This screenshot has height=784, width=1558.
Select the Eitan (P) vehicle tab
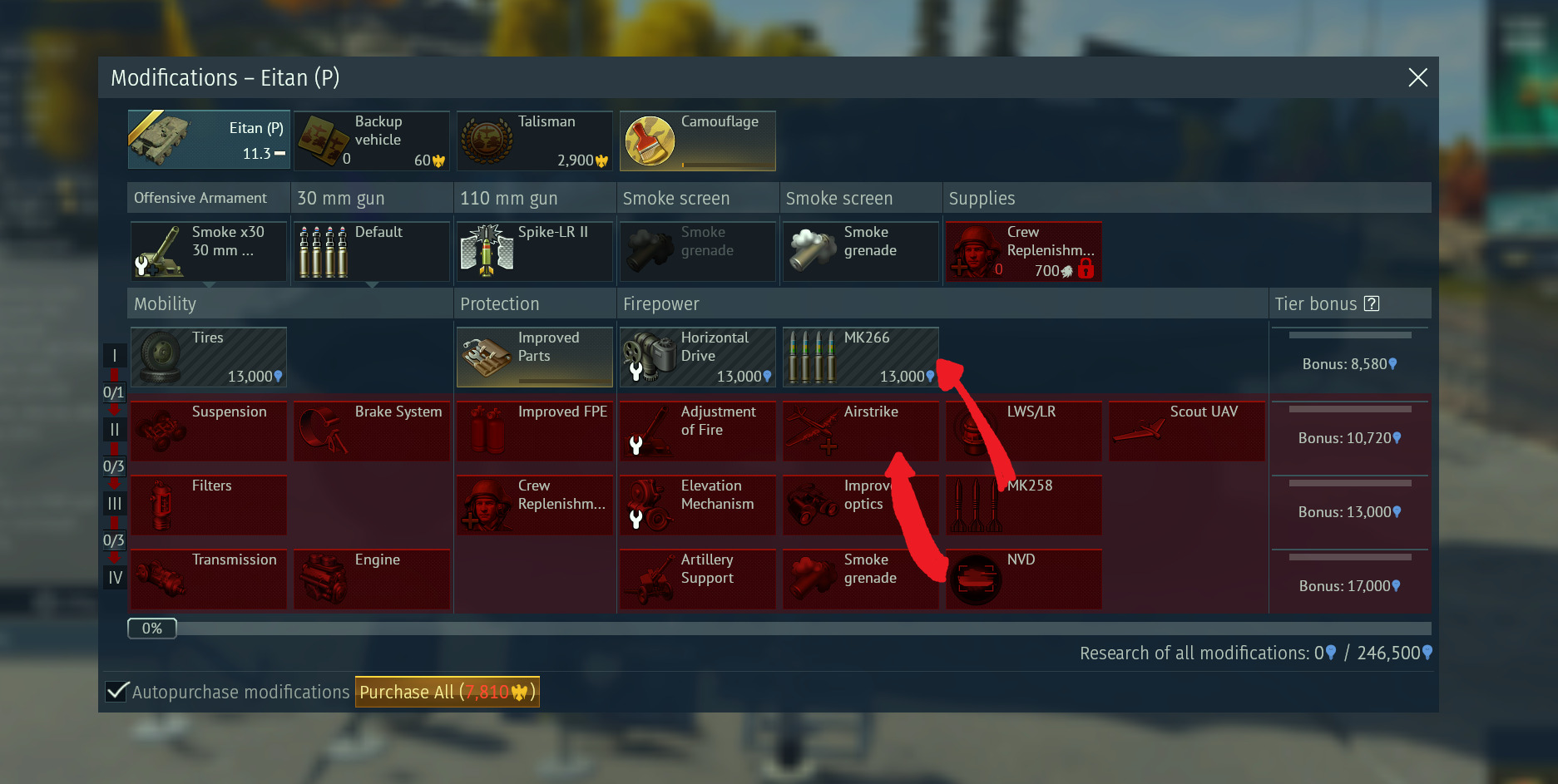[x=209, y=141]
